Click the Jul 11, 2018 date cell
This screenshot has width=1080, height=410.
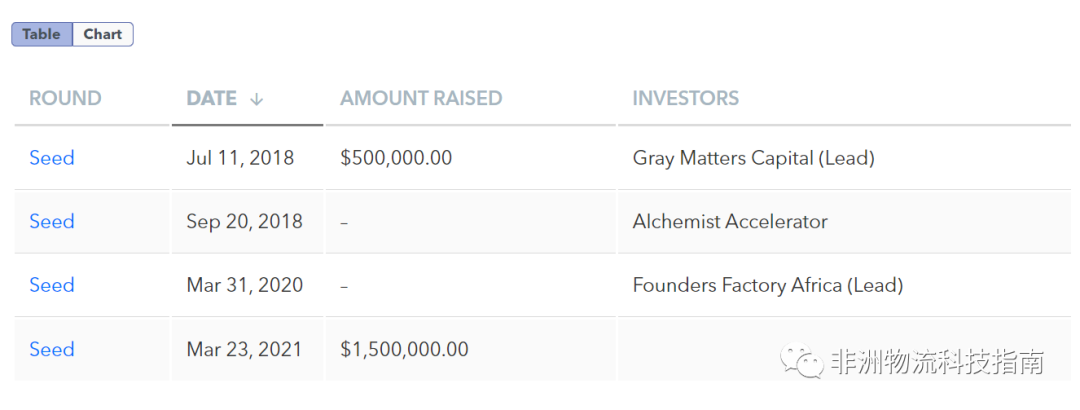[x=240, y=158]
